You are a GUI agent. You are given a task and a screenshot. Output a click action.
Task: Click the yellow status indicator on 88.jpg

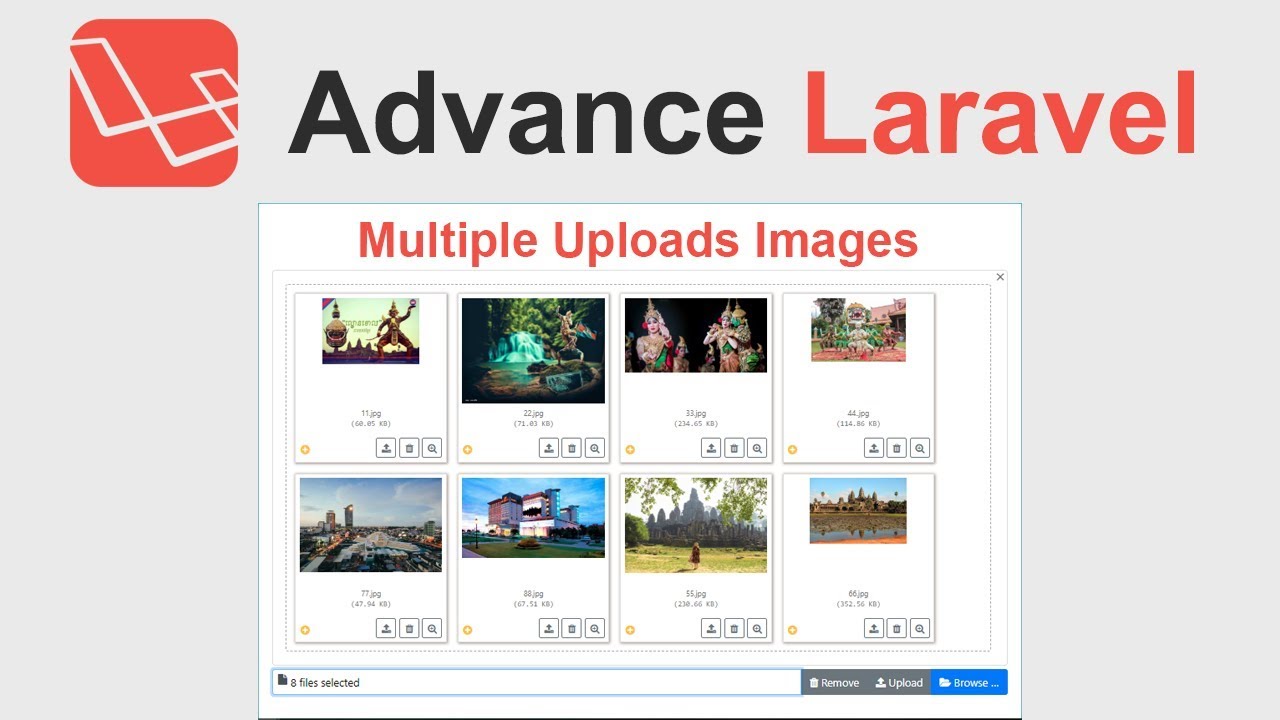point(467,630)
